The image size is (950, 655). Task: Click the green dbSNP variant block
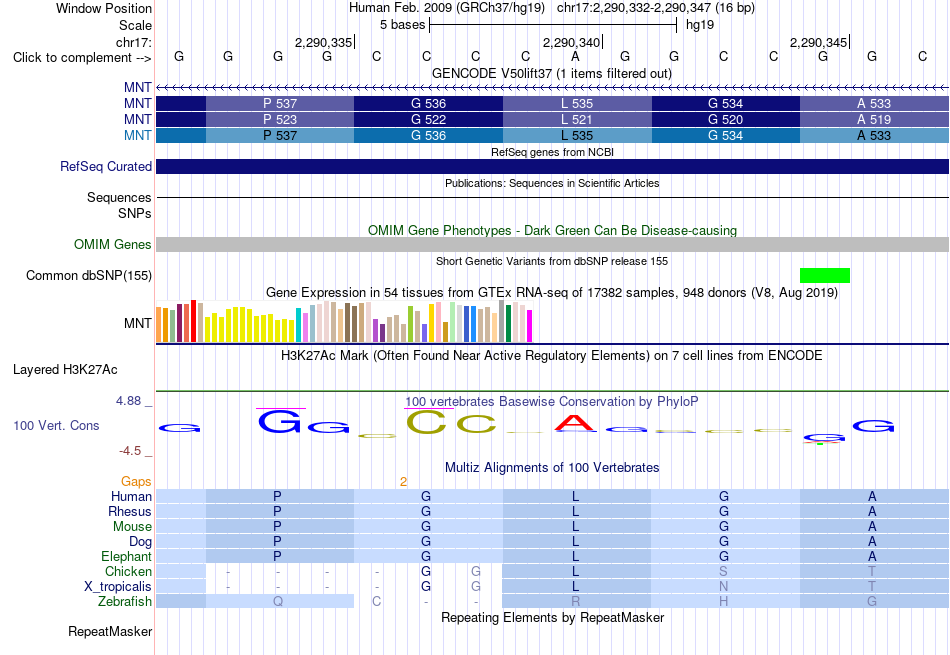point(825,276)
